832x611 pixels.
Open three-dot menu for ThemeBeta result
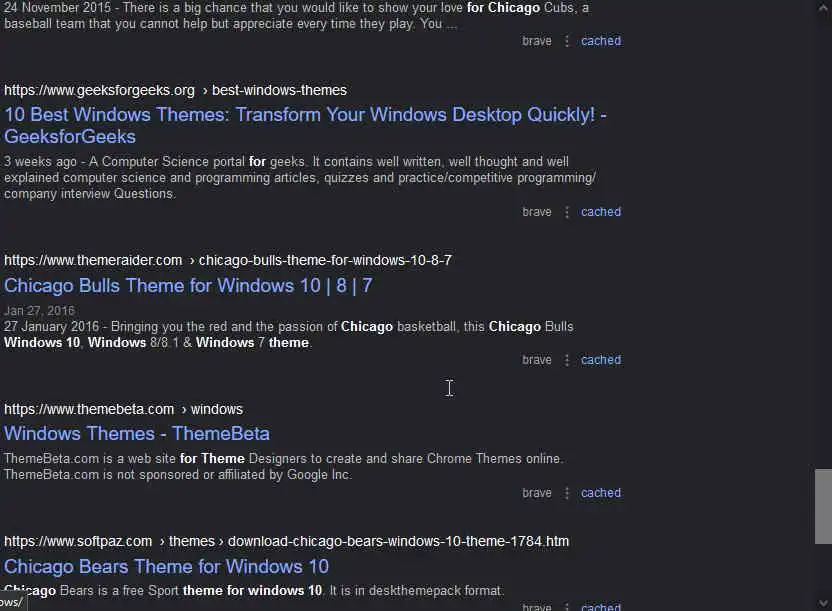click(567, 493)
